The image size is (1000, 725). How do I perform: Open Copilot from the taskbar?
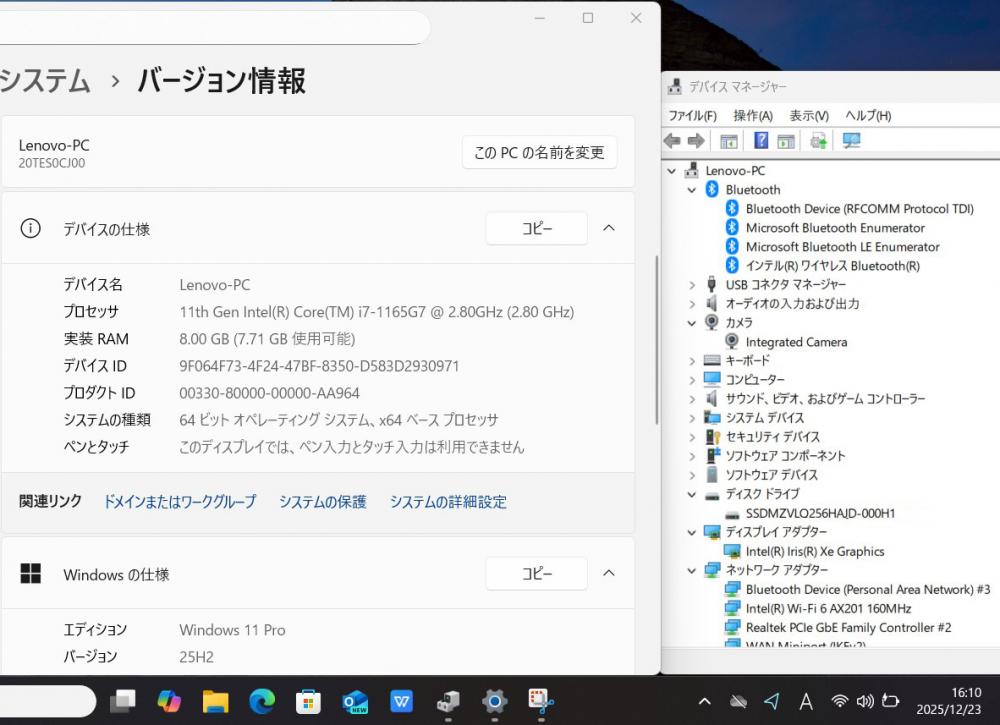(x=169, y=701)
